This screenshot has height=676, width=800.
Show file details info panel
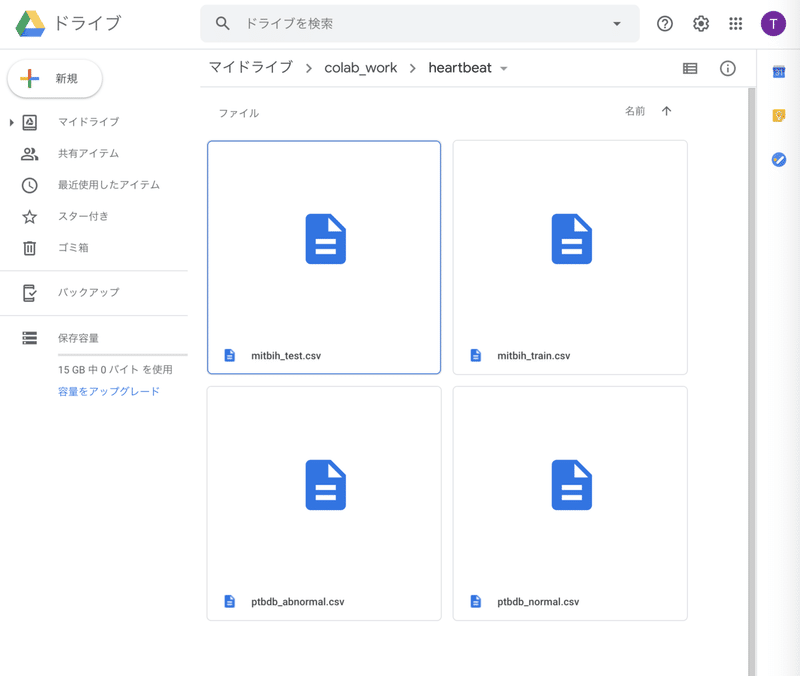(x=728, y=69)
